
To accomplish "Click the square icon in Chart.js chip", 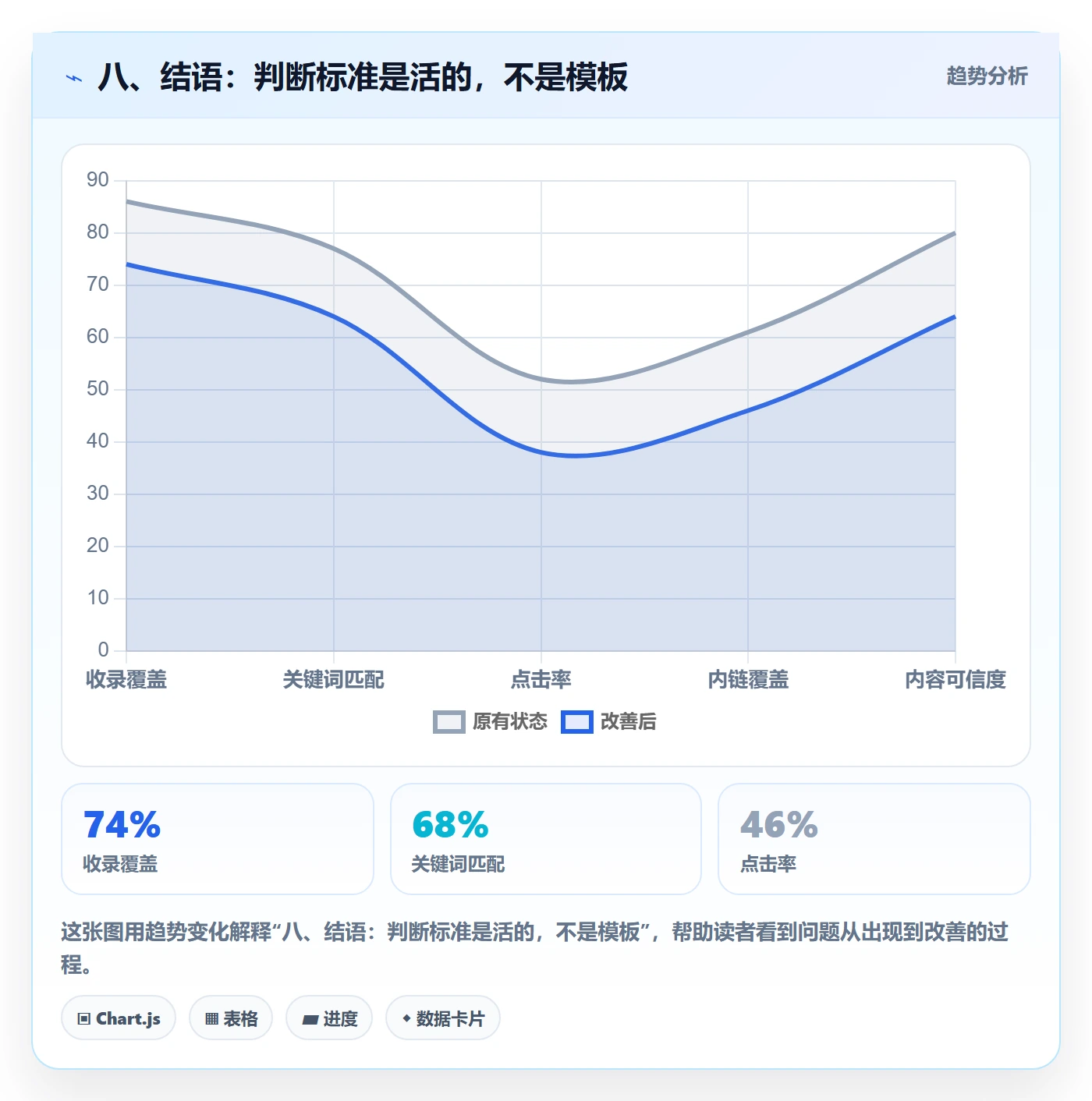I will coord(84,1018).
